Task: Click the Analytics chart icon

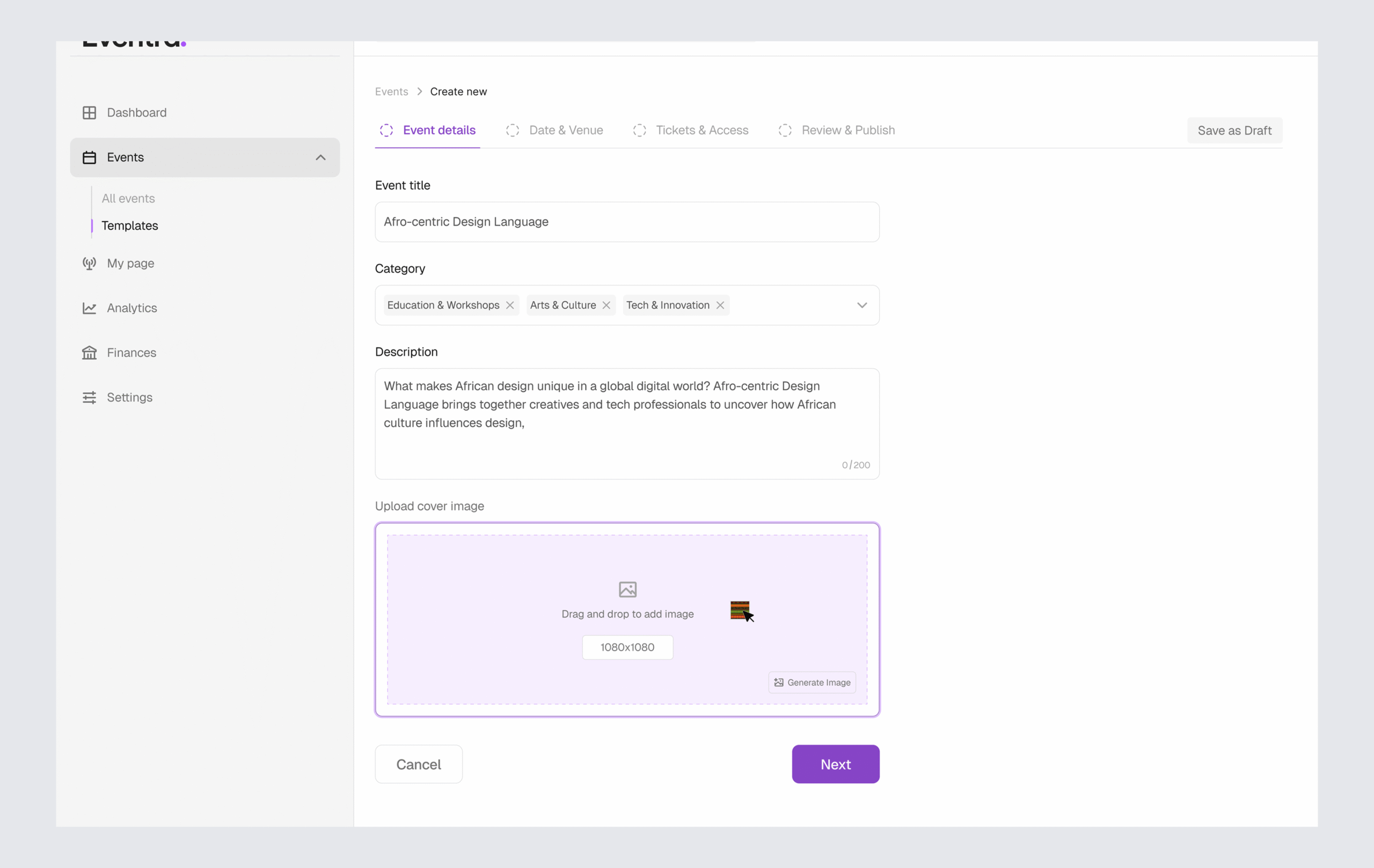Action: 89,308
